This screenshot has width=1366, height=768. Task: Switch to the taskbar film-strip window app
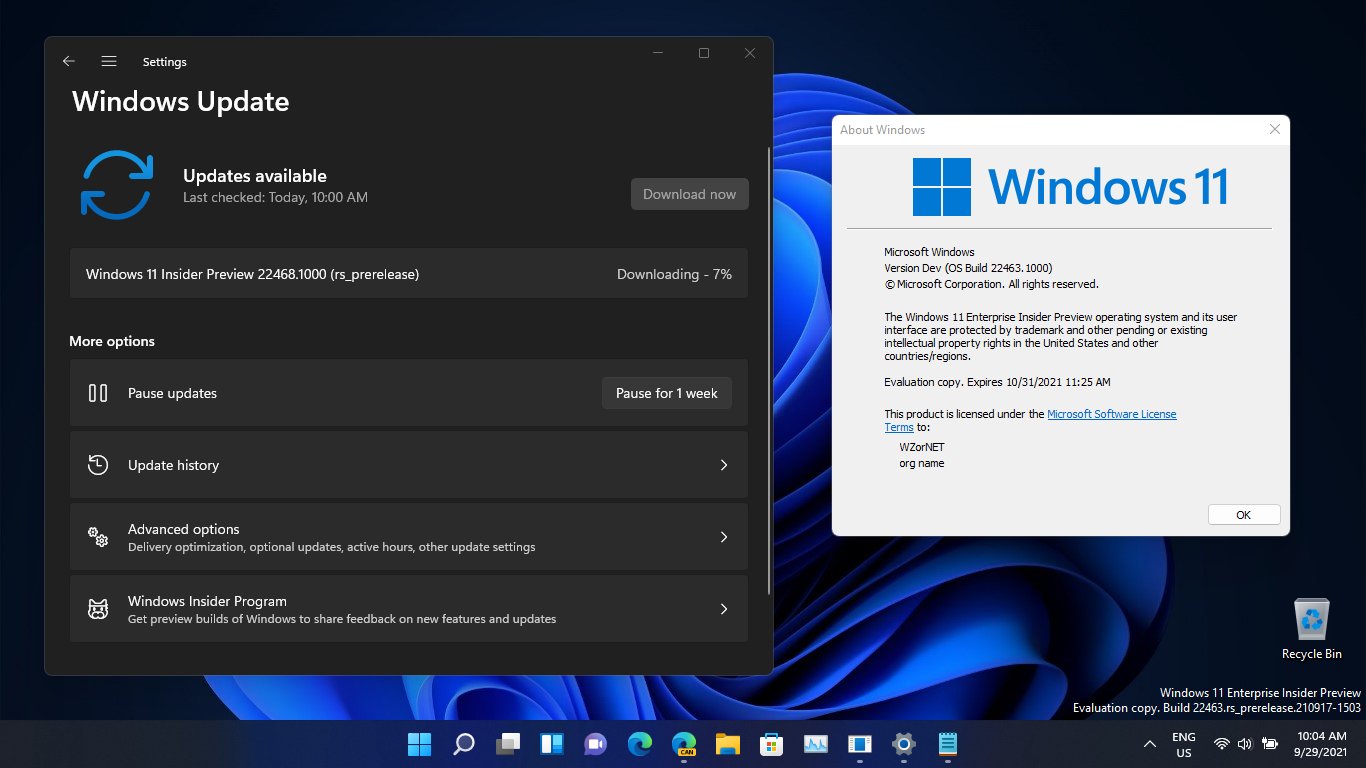(860, 744)
